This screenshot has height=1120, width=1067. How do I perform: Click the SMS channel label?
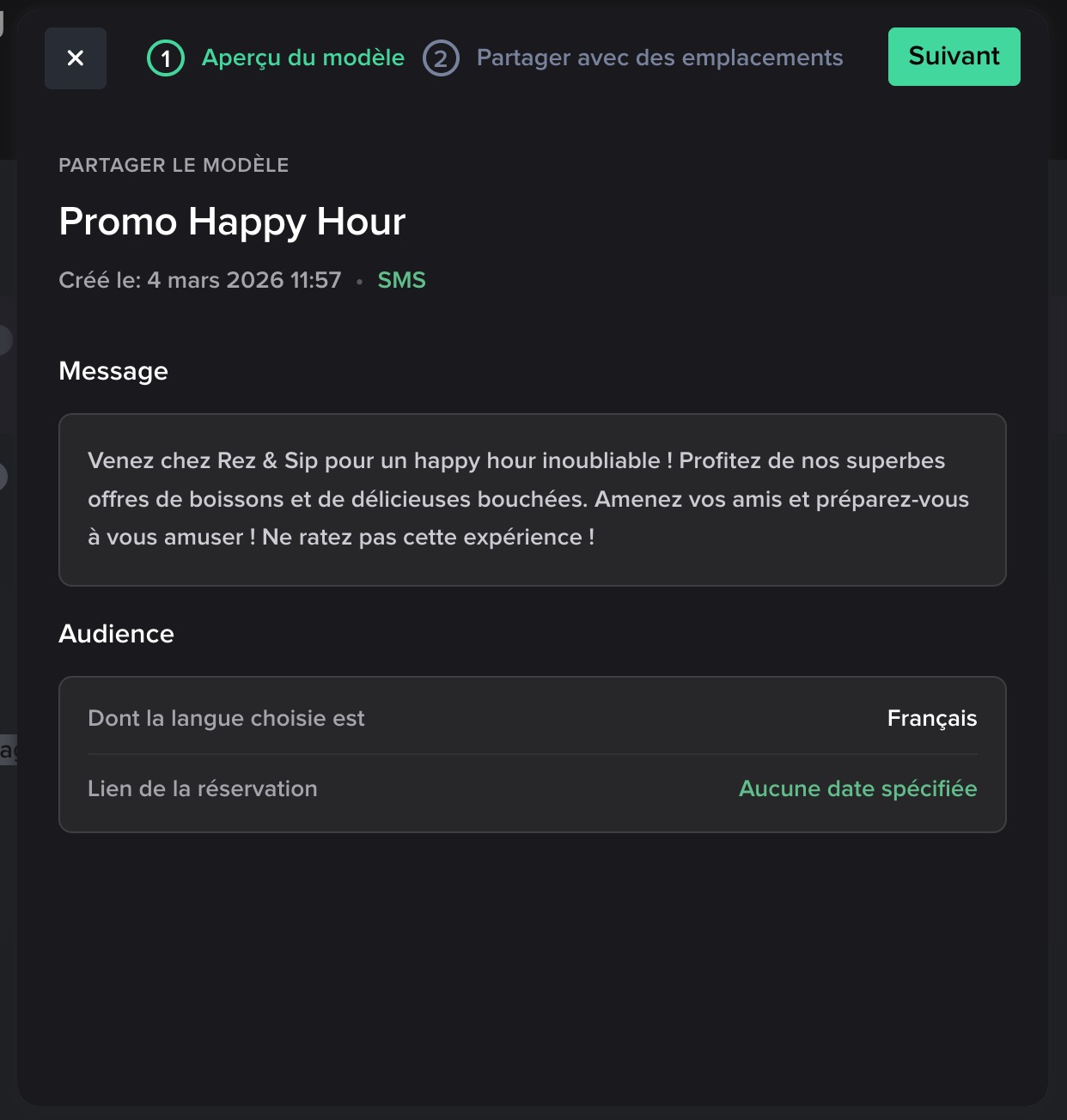(401, 280)
